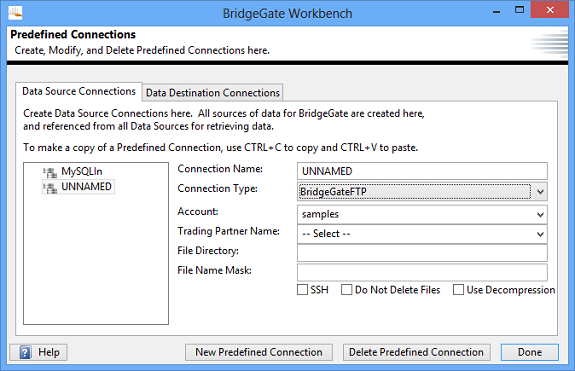This screenshot has width=575, height=371.
Task: Minimize the BridgeGate Workbench window
Action: click(x=497, y=11)
